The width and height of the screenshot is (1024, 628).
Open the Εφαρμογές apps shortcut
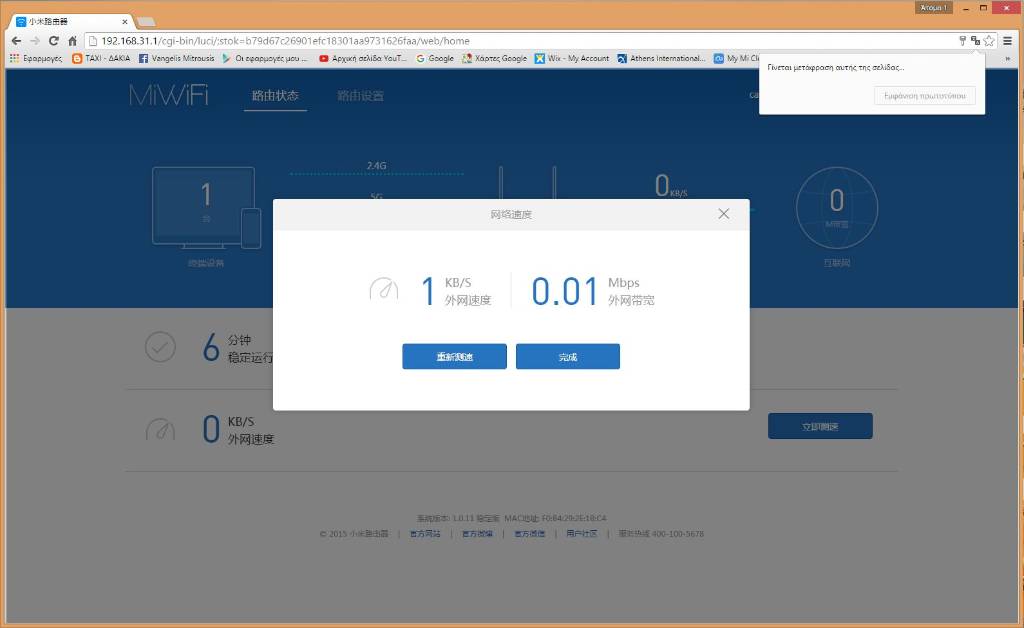point(36,59)
